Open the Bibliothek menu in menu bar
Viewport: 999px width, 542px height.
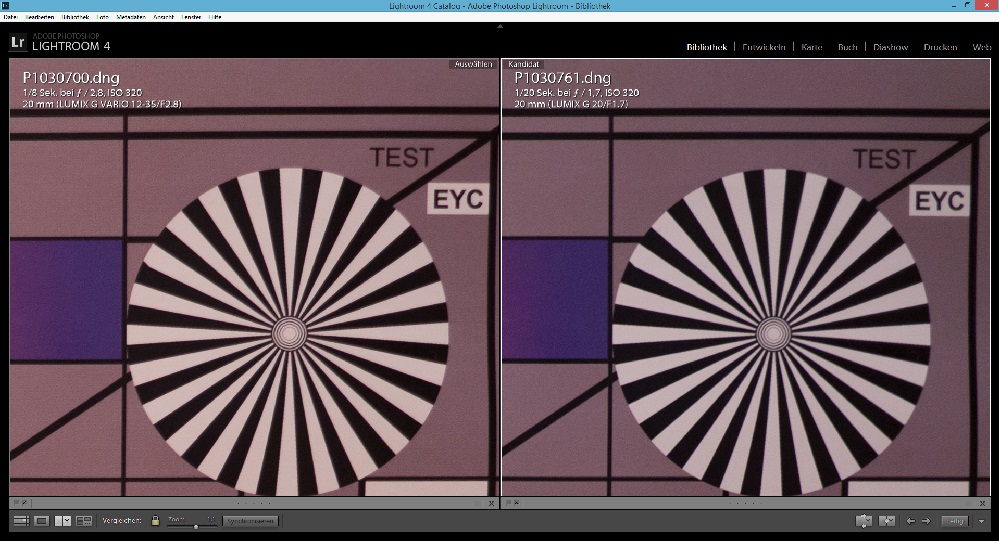(75, 17)
